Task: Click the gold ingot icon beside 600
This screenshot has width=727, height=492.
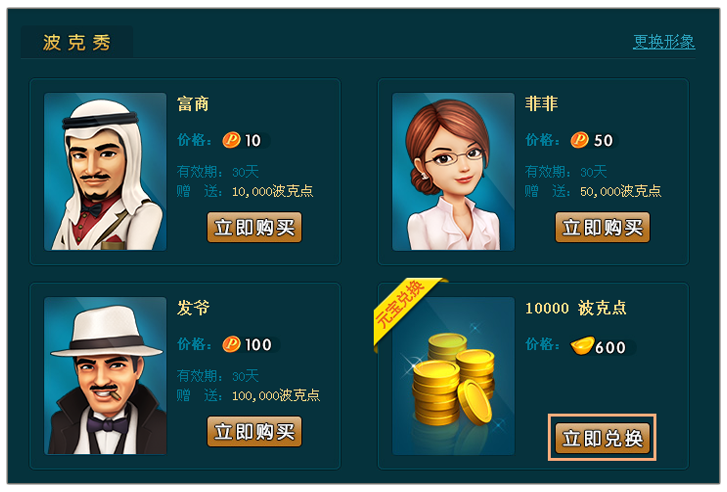Action: pyautogui.click(x=581, y=346)
